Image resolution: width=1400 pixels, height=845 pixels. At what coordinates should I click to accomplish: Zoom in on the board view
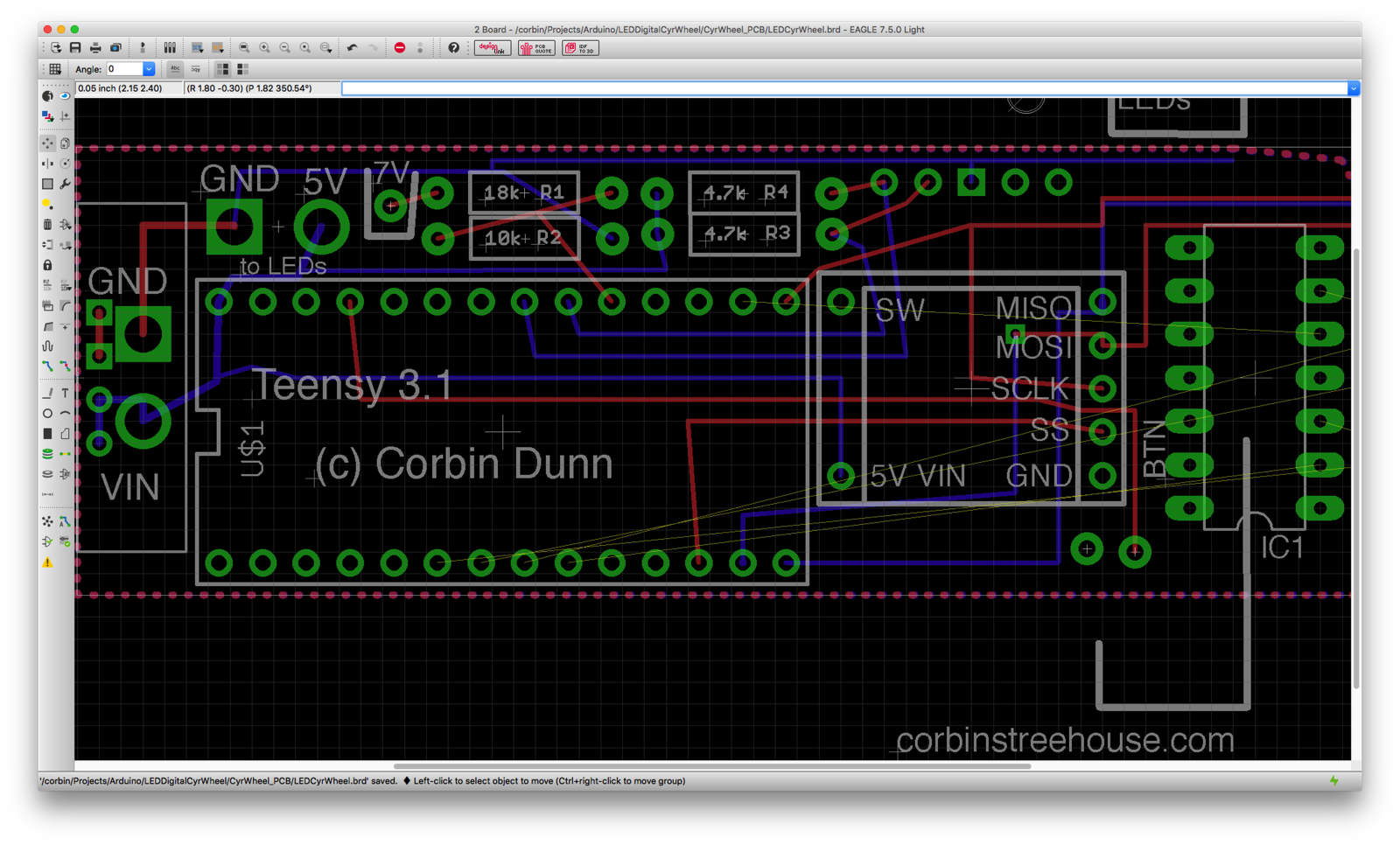point(264,48)
